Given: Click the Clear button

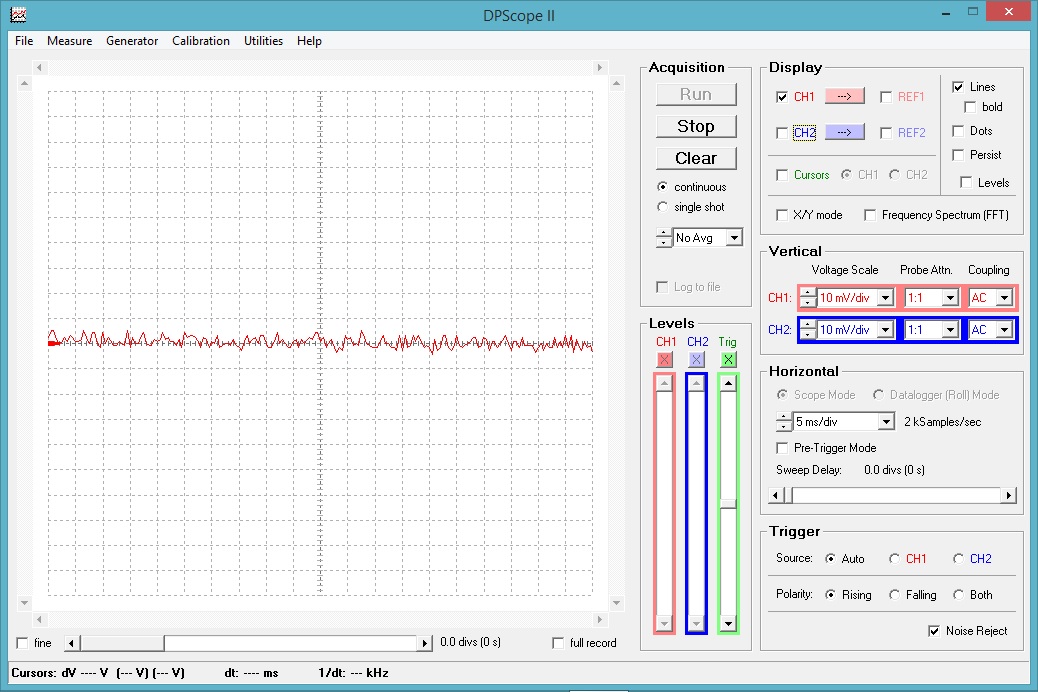Looking at the screenshot, I should [696, 158].
